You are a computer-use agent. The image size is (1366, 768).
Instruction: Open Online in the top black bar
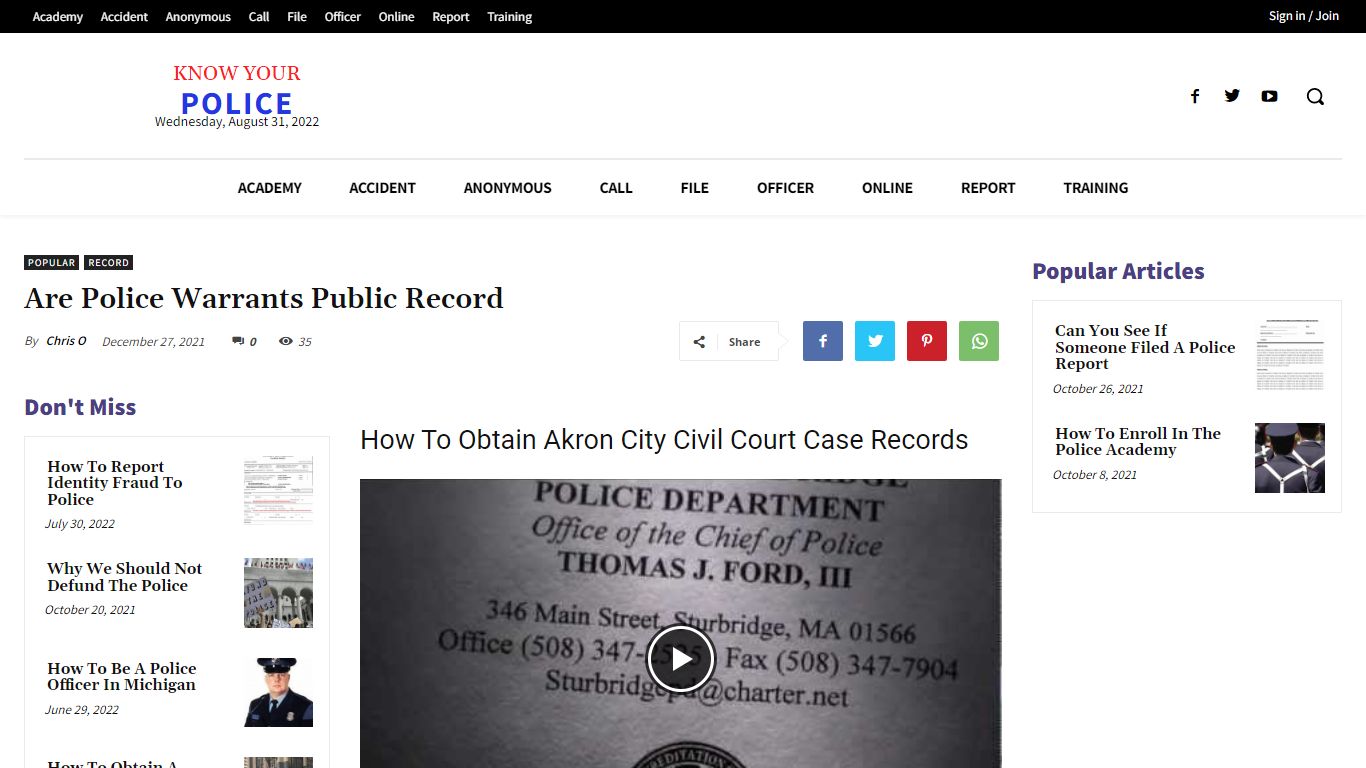tap(396, 17)
